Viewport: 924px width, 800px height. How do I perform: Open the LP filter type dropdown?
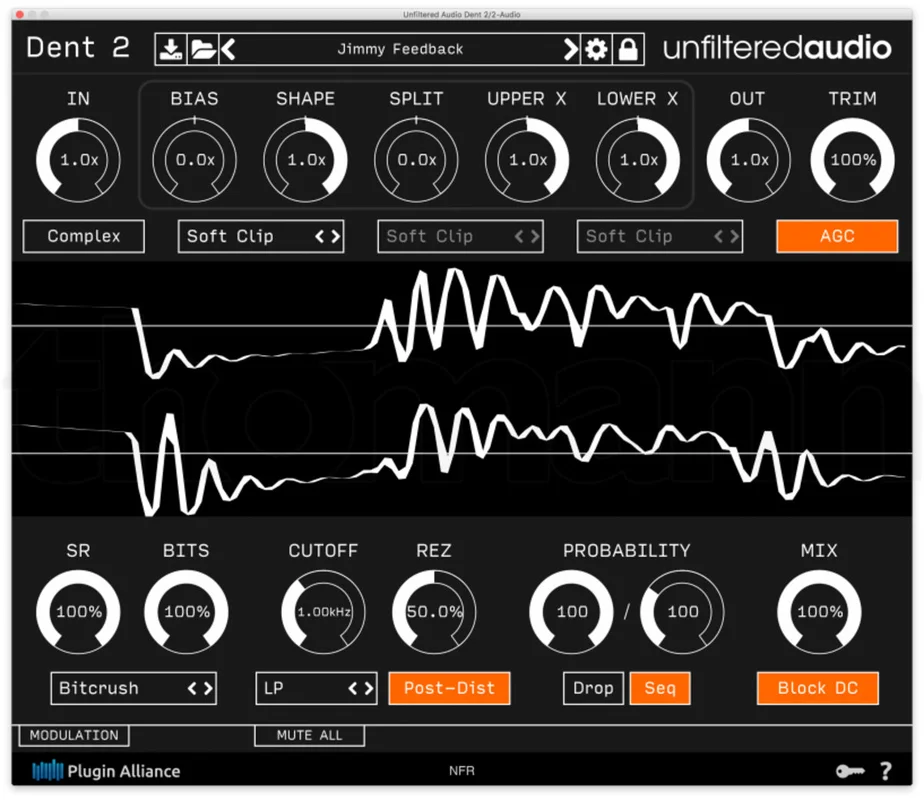pos(316,688)
